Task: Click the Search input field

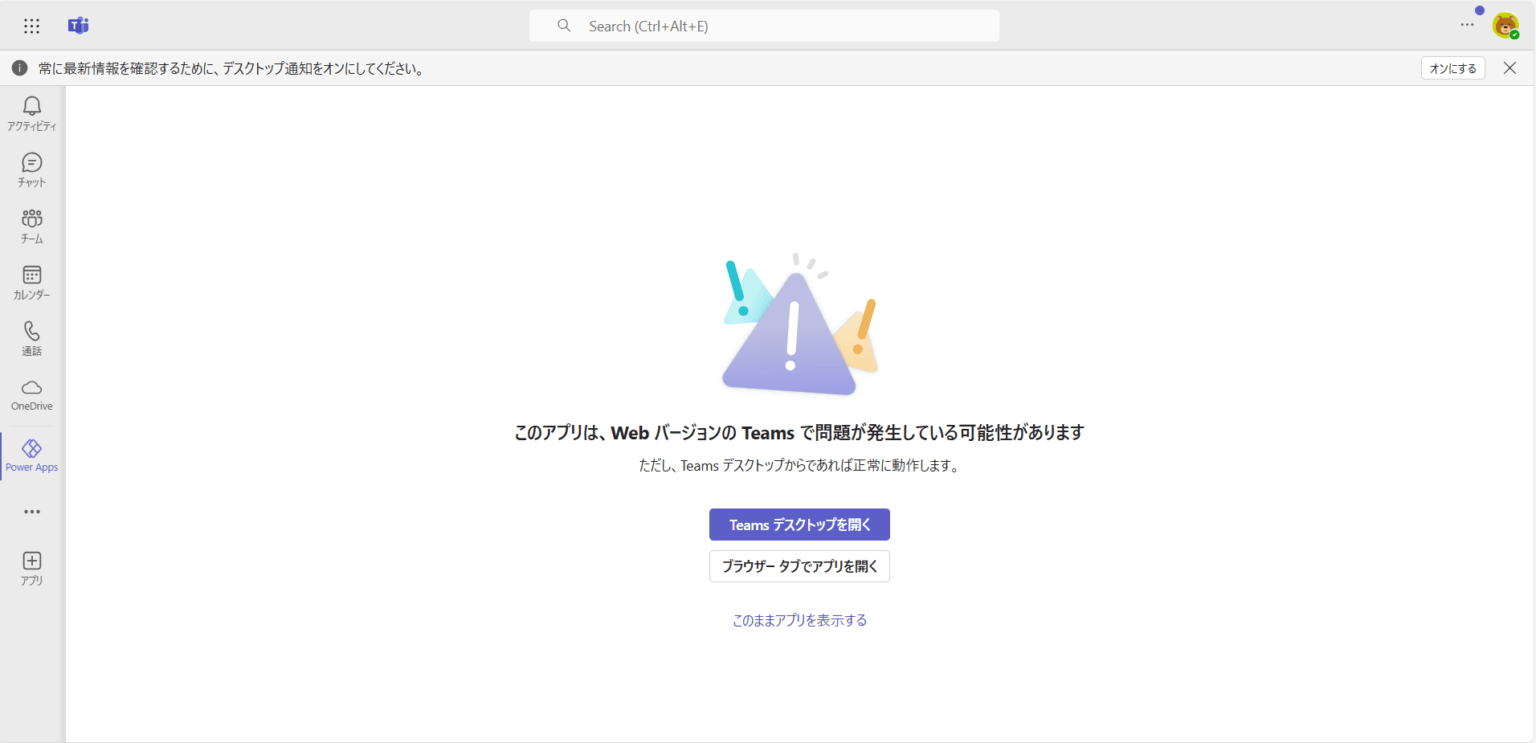Action: pyautogui.click(x=764, y=26)
